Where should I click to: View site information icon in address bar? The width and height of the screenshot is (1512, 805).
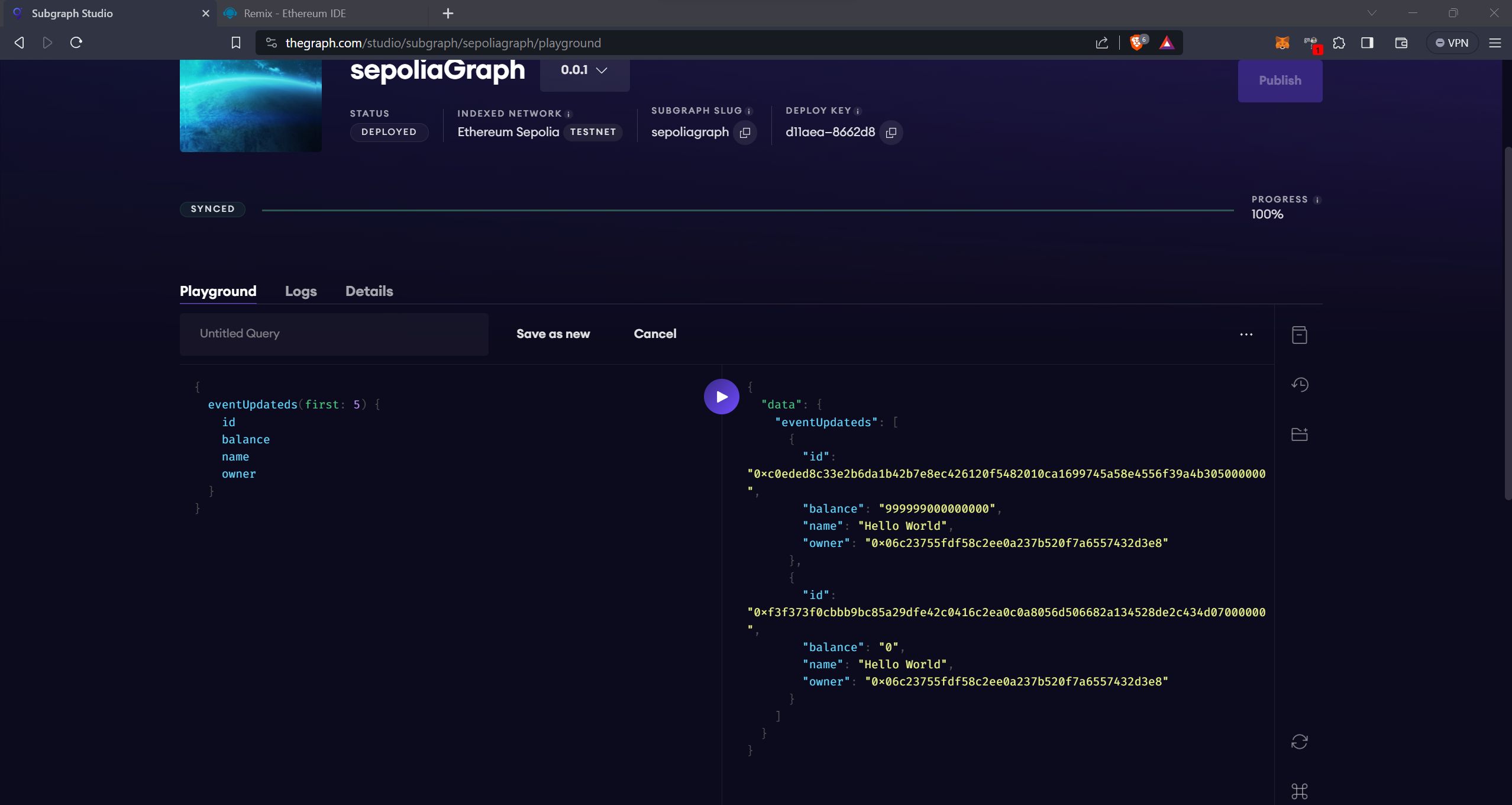click(x=271, y=43)
